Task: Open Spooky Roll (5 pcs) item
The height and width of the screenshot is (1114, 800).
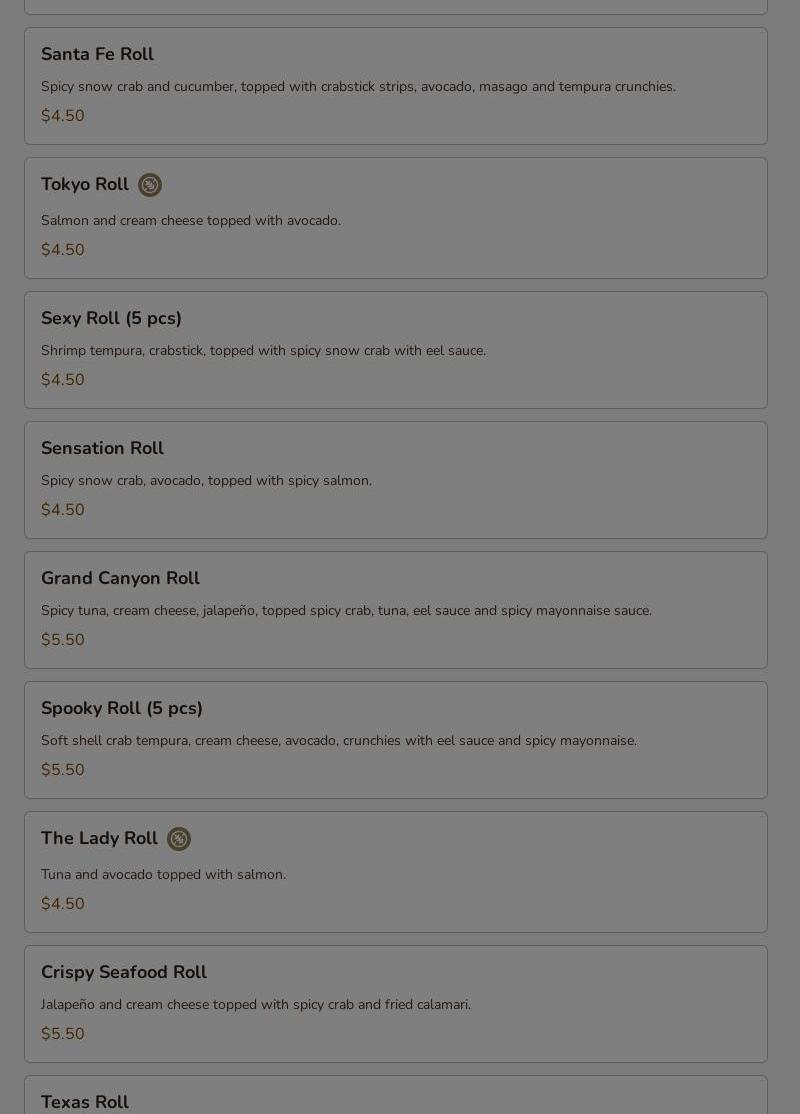Action: tap(122, 708)
